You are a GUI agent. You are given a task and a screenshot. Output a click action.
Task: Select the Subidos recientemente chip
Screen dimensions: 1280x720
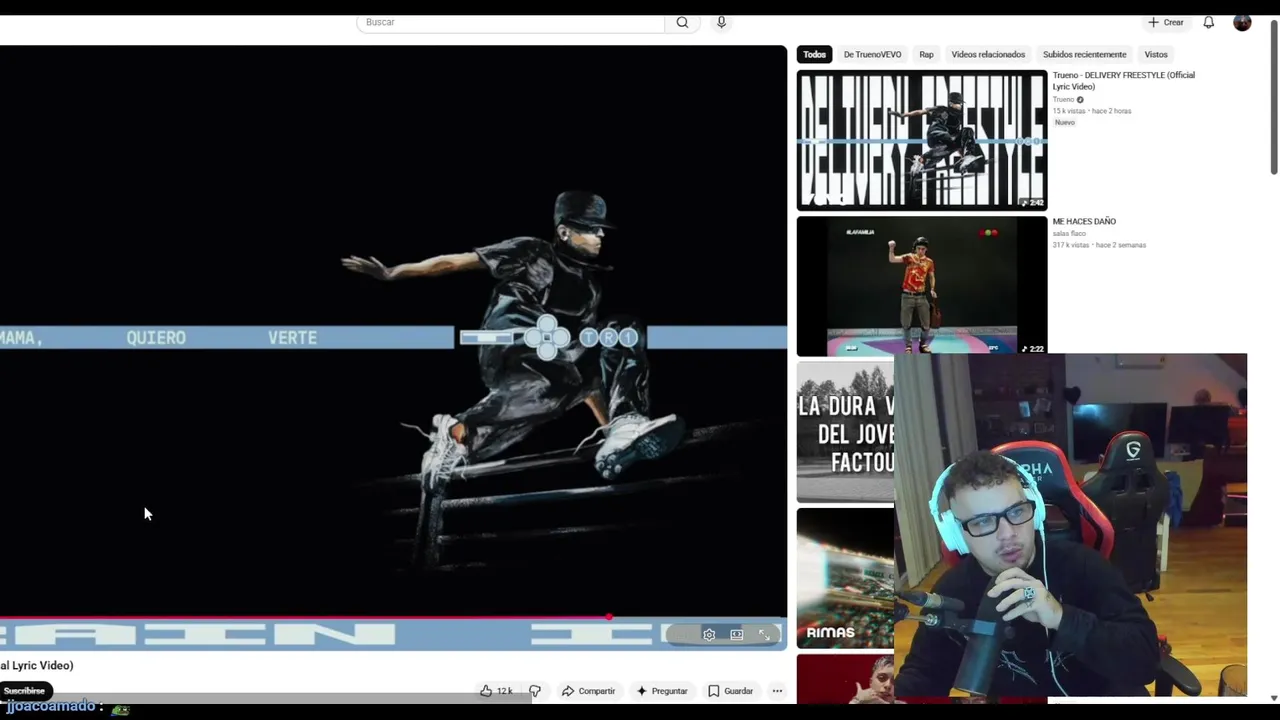click(1084, 54)
